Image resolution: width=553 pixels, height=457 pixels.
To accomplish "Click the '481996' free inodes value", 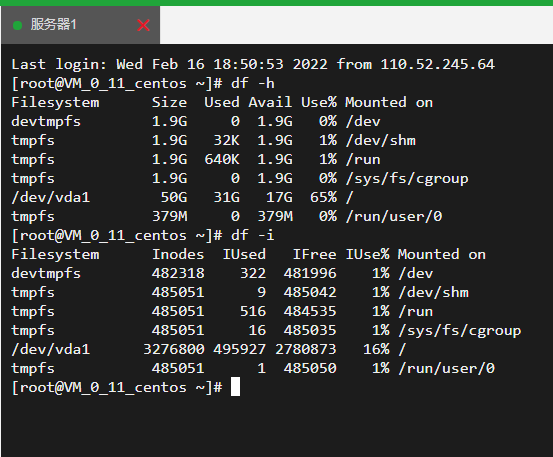I will (x=310, y=274).
